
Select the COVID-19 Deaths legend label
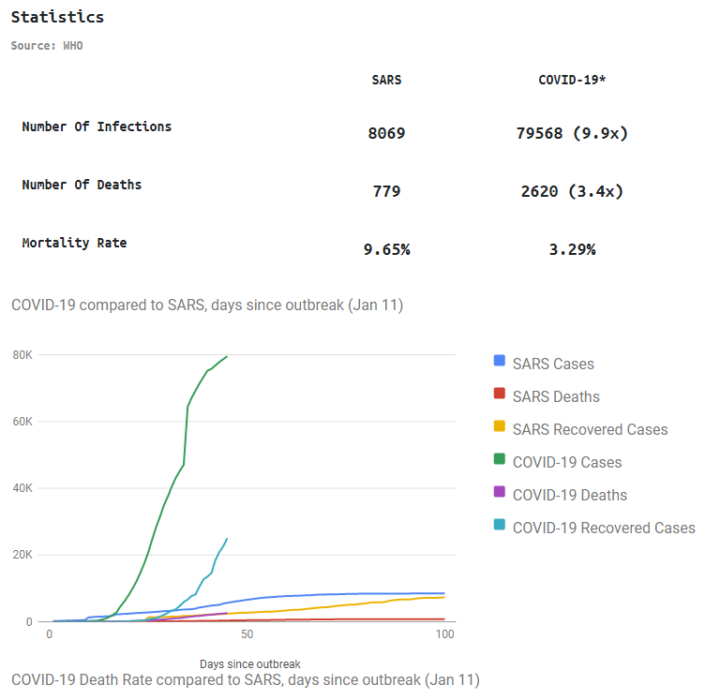[570, 495]
